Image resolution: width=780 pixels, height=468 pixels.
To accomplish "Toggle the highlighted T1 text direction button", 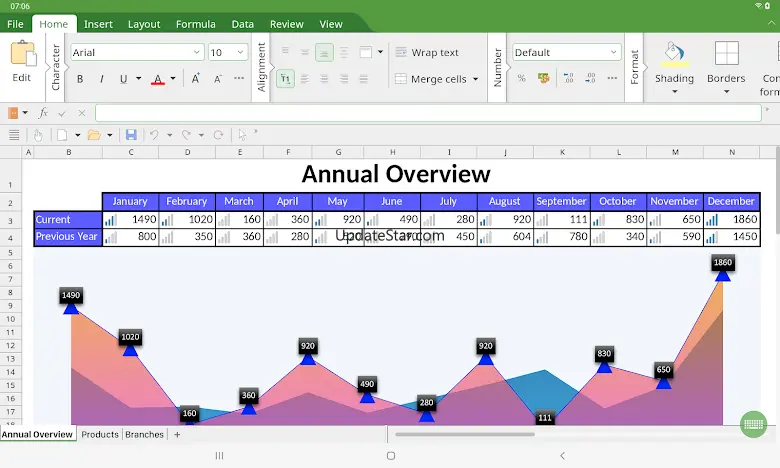I will 285,79.
